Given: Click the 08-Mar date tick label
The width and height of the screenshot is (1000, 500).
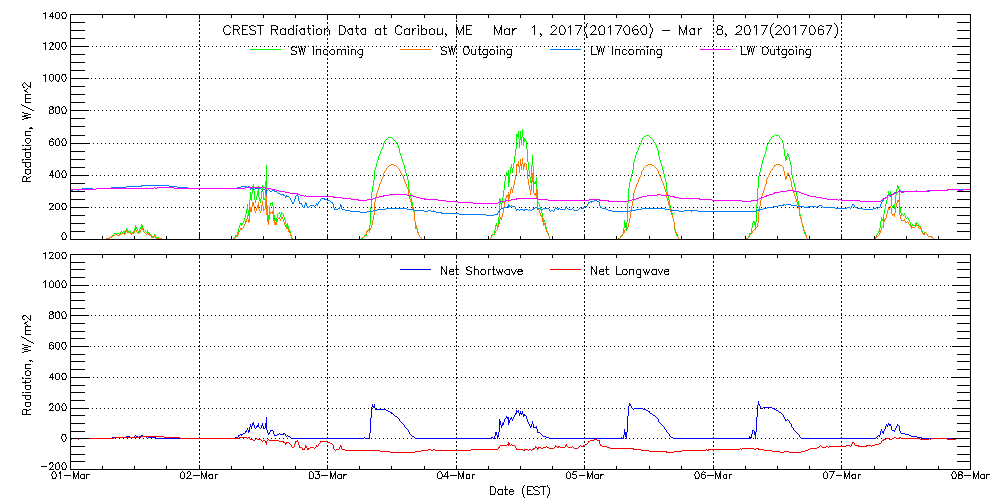Looking at the screenshot, I should tap(970, 477).
